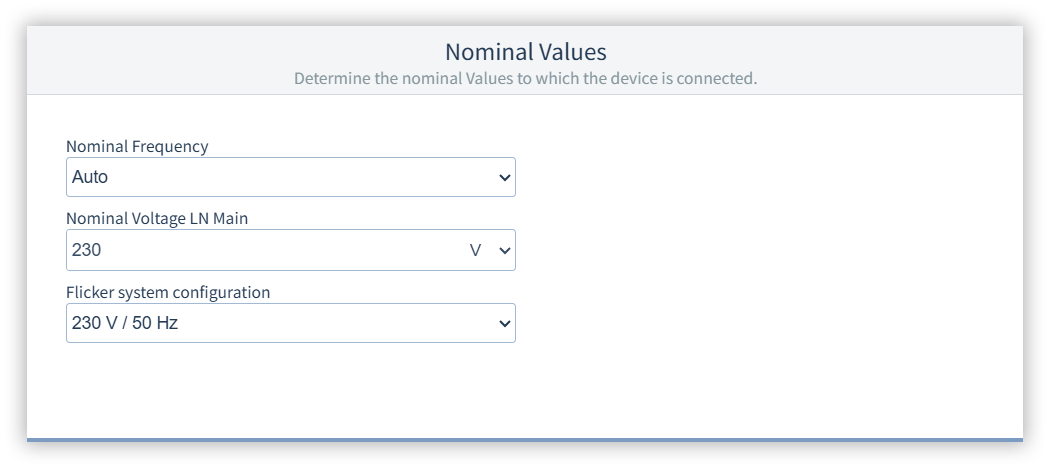Click the Flicker system configuration chevron arrow

[x=504, y=324]
